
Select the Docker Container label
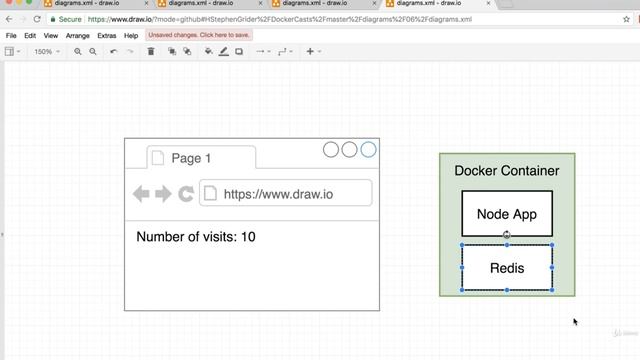pyautogui.click(x=507, y=171)
